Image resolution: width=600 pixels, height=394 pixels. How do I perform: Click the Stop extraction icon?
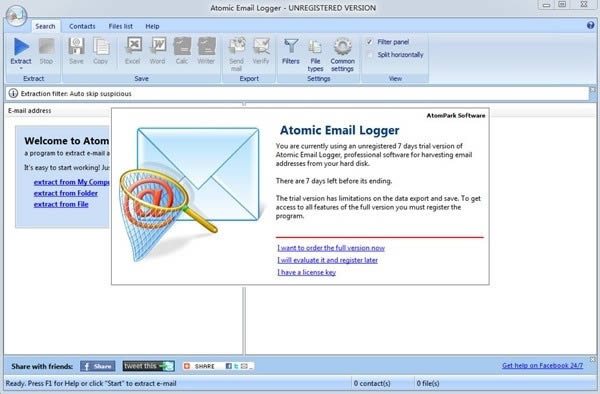(46, 47)
